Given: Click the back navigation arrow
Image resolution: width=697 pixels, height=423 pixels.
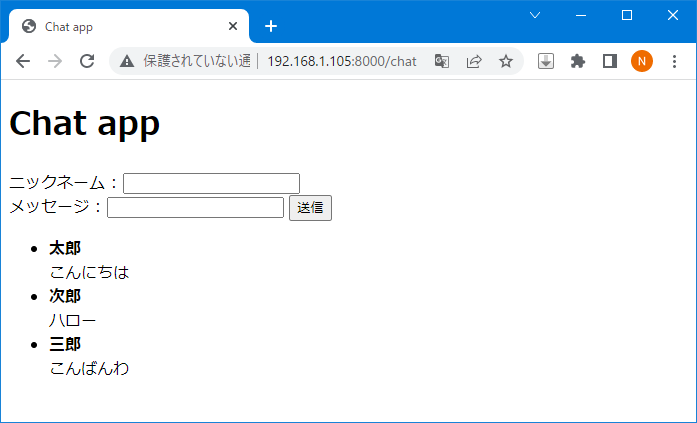Looking at the screenshot, I should (23, 61).
